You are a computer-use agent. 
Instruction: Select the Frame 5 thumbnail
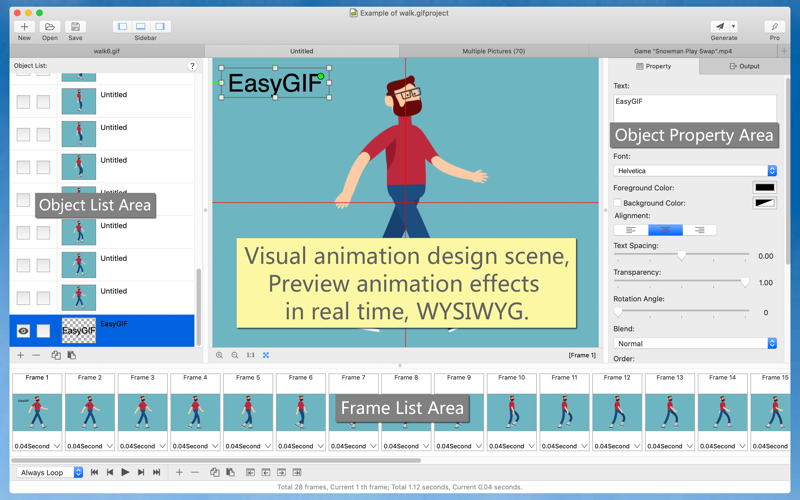[x=248, y=412]
